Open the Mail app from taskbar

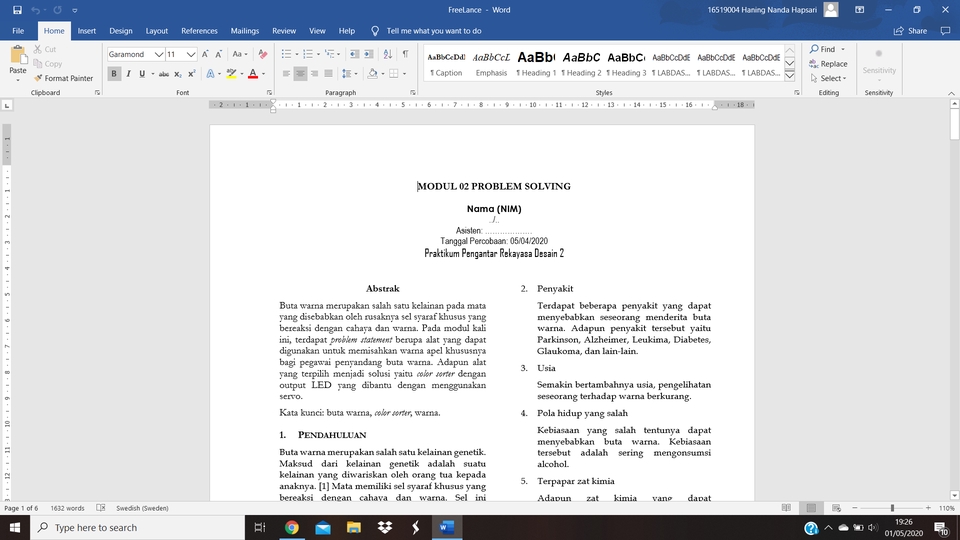tap(323, 527)
